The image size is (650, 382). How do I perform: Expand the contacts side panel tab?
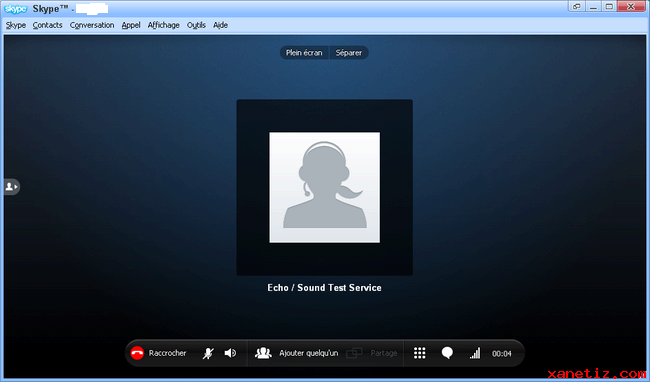coord(12,187)
